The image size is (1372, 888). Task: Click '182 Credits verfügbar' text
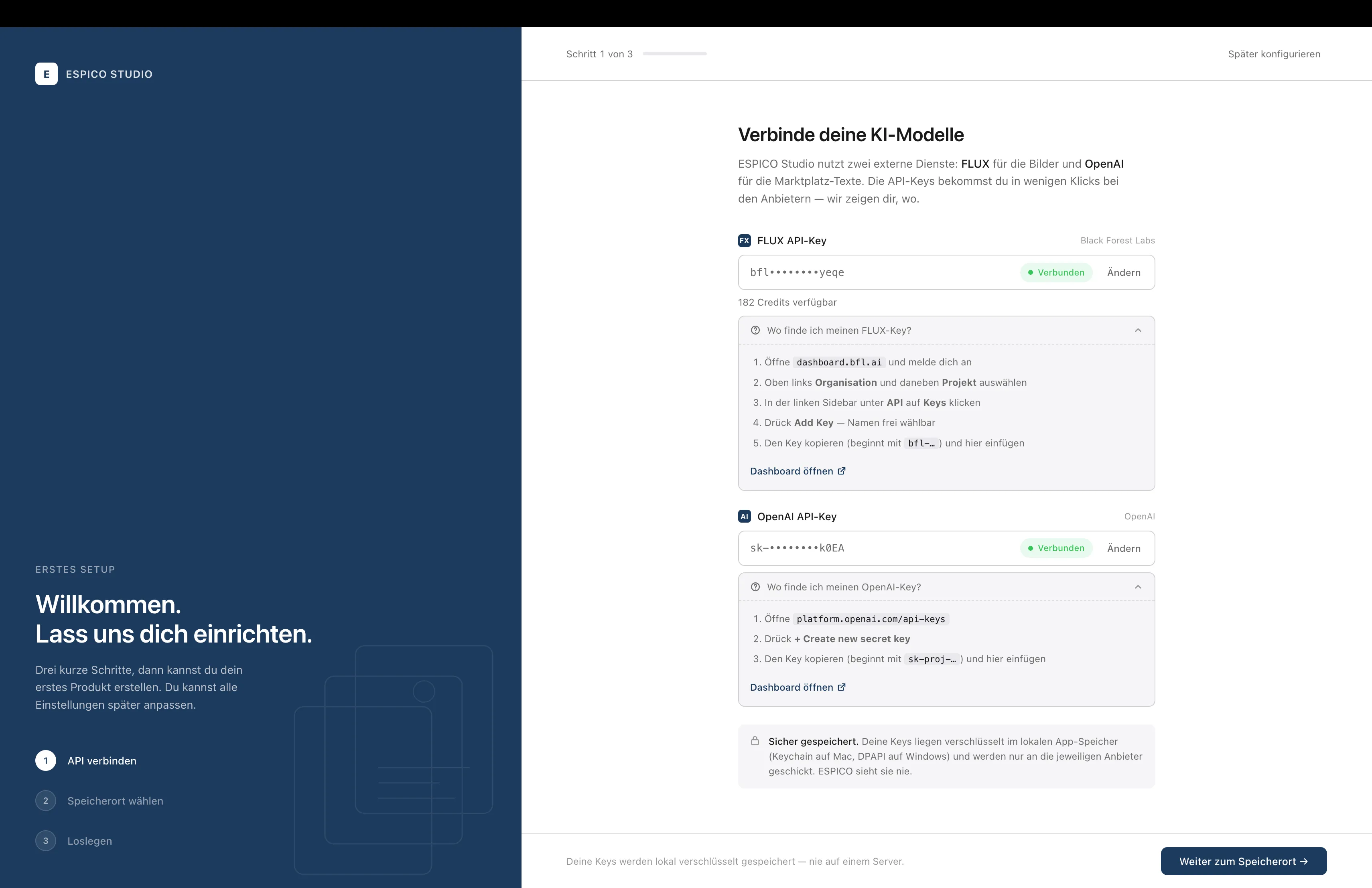[x=787, y=302]
